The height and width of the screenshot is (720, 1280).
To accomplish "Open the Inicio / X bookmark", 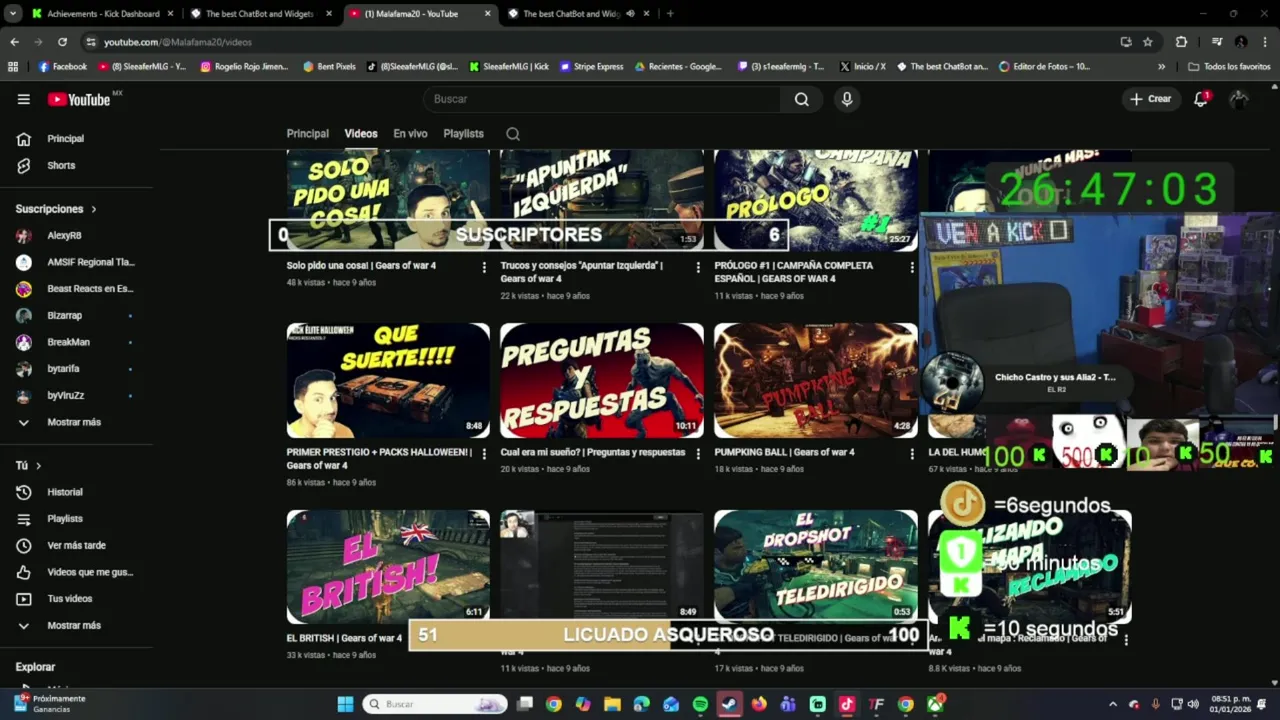I will [x=863, y=67].
